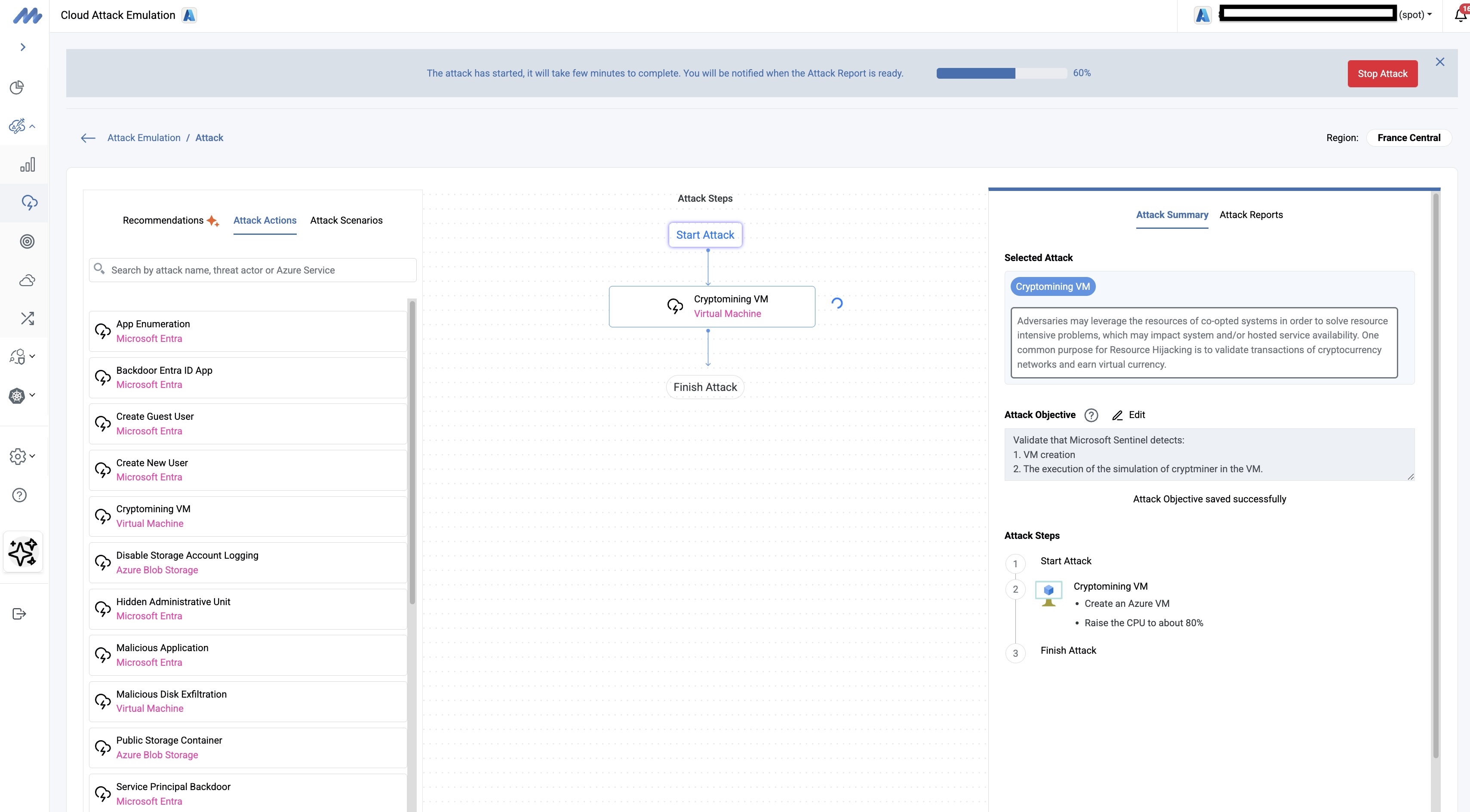Click the 60% attack progress bar
The width and height of the screenshot is (1470, 812).
[1001, 73]
